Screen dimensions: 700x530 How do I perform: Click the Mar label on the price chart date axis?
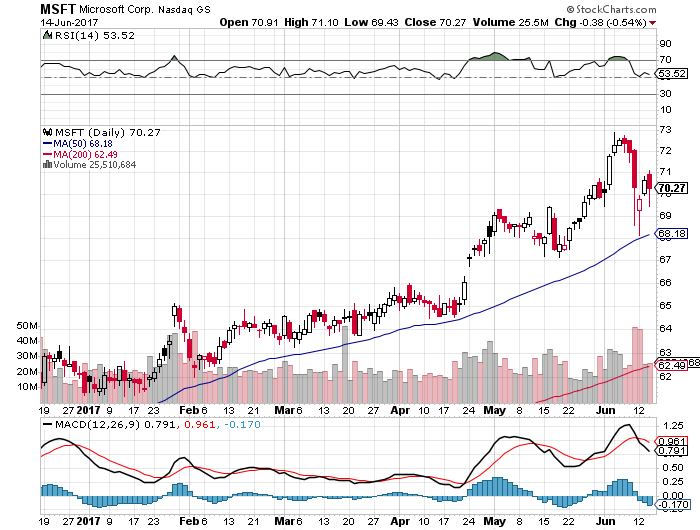click(284, 410)
